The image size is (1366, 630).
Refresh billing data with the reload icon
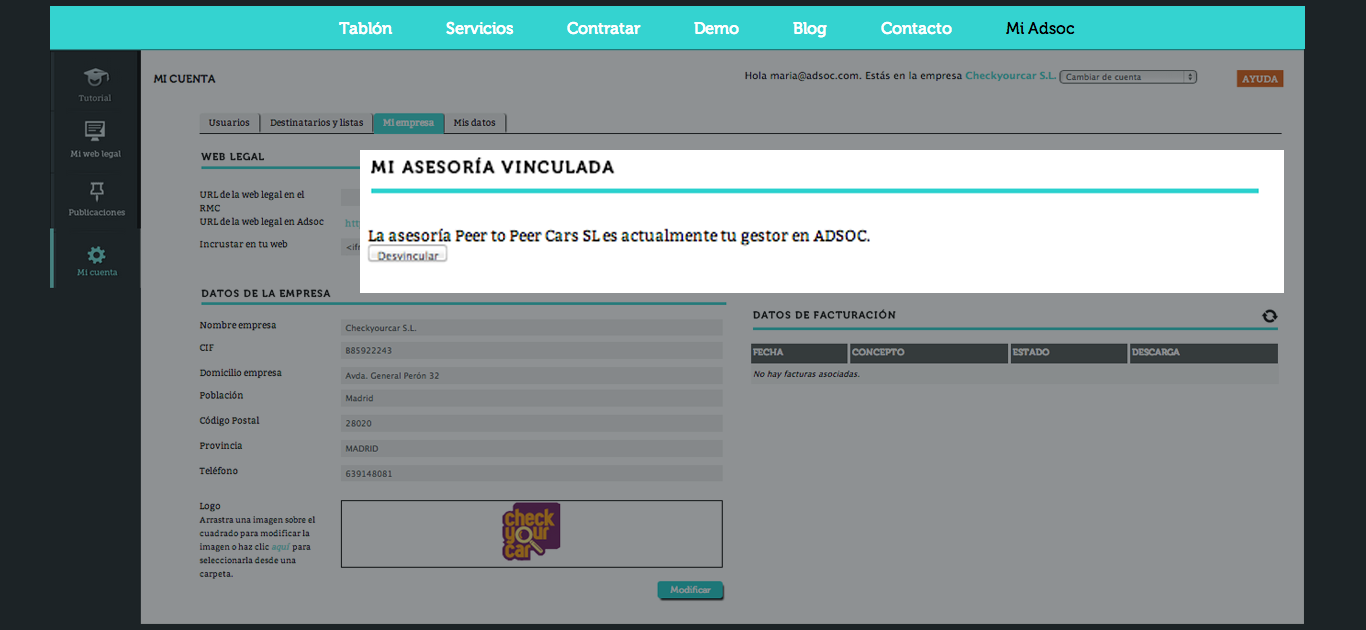pyautogui.click(x=1269, y=315)
